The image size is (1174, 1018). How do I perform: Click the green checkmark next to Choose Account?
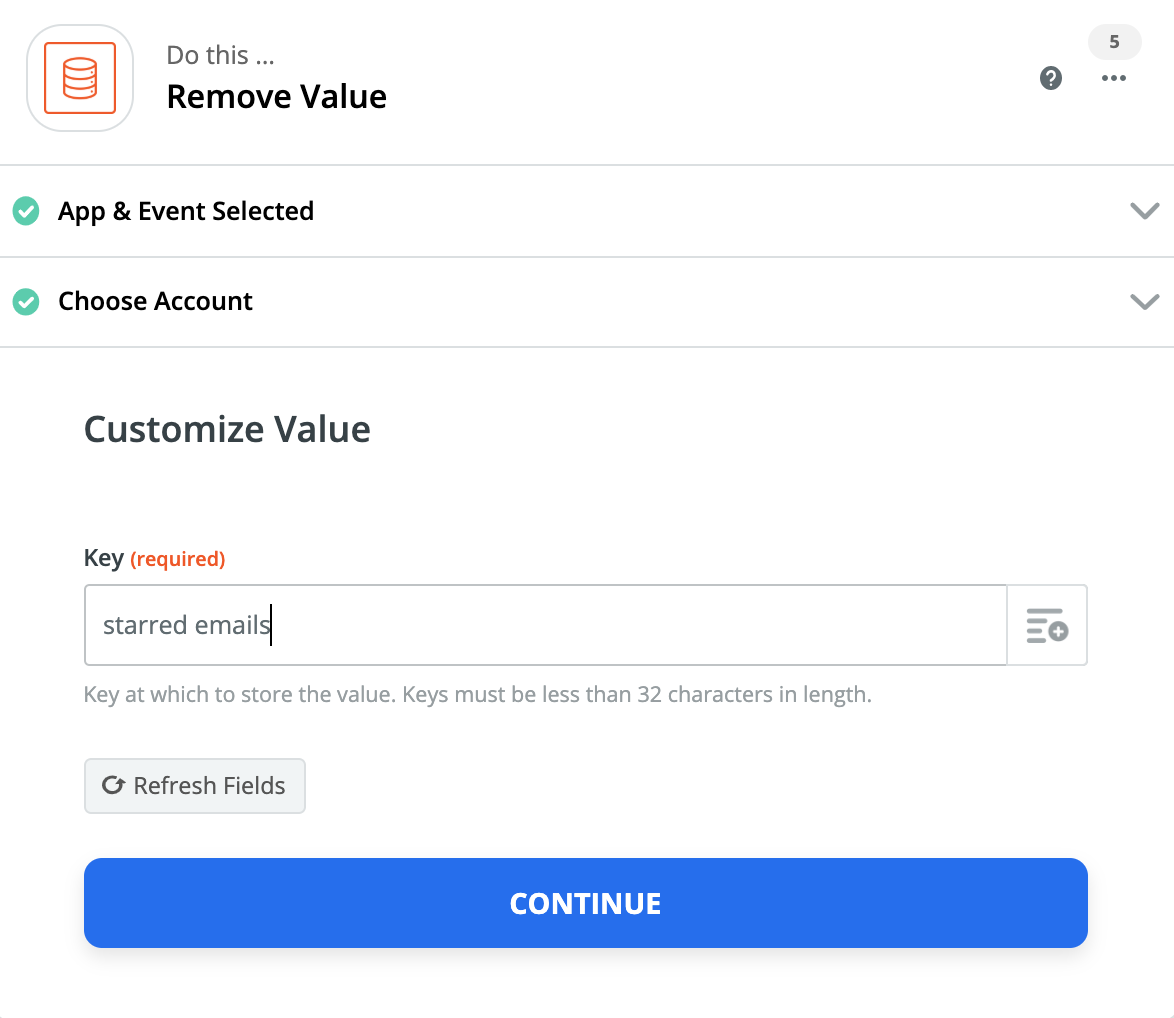[x=26, y=301]
